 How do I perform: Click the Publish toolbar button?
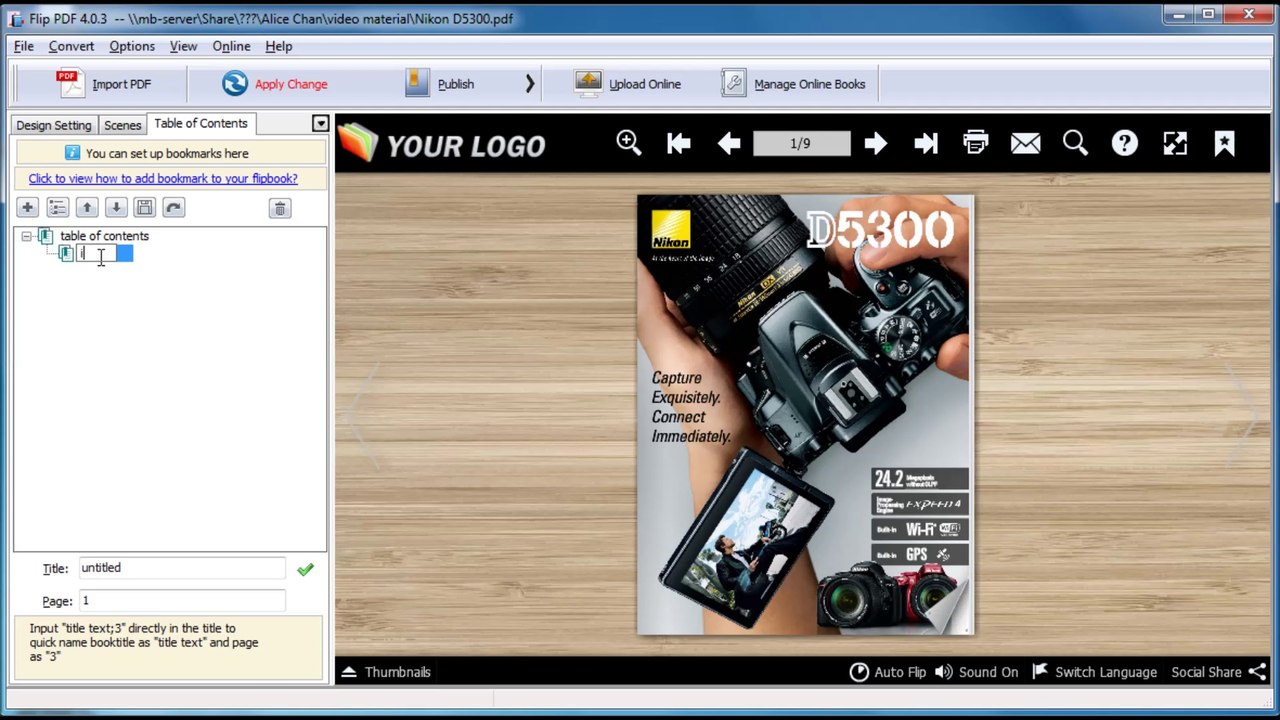440,84
